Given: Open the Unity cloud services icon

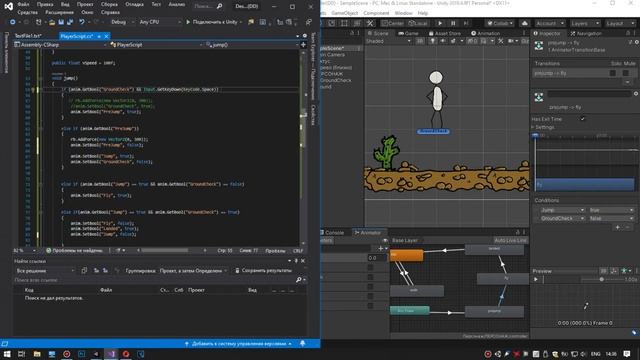Looking at the screenshot, I should (525, 23).
